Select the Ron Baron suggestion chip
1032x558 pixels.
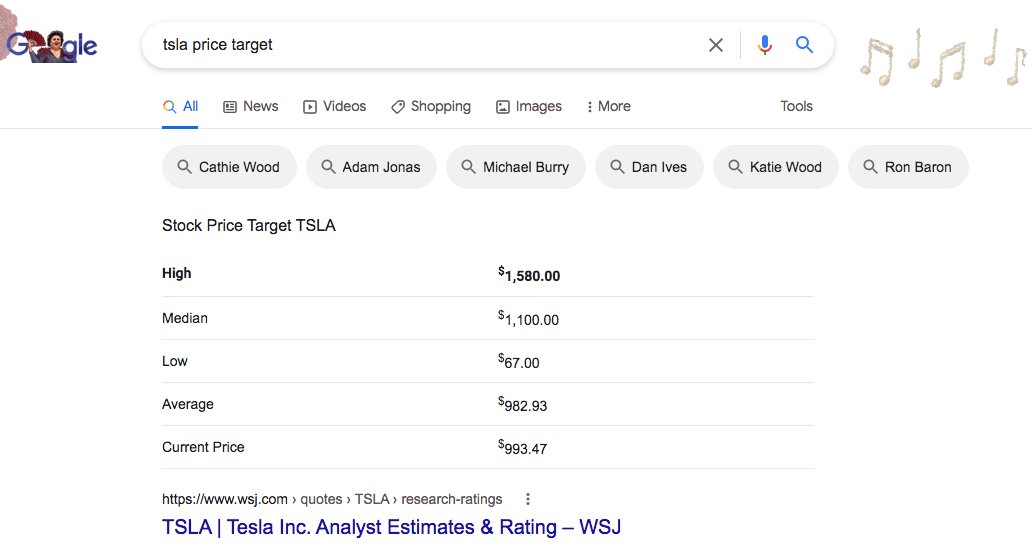coord(908,167)
